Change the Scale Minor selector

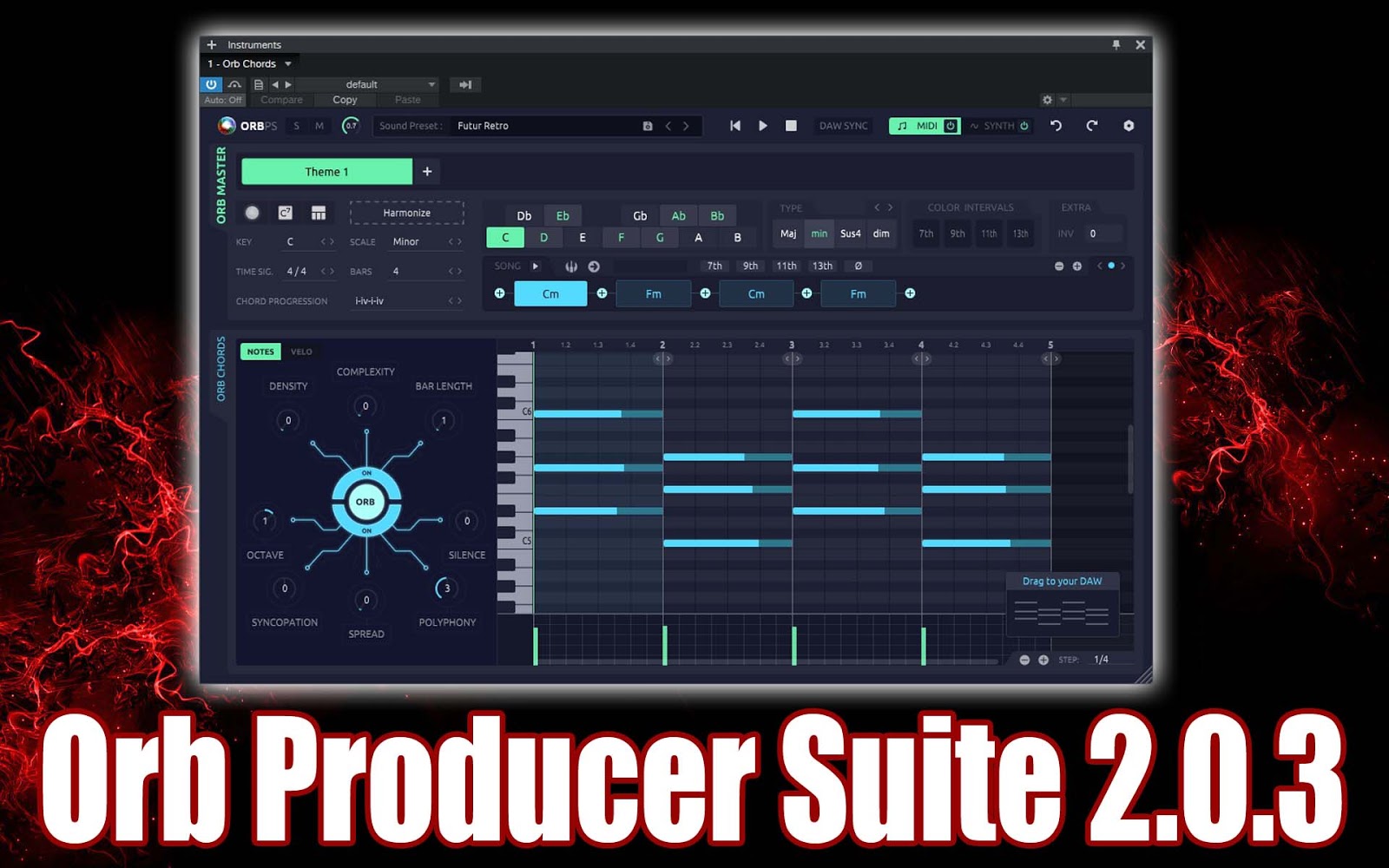click(x=425, y=241)
